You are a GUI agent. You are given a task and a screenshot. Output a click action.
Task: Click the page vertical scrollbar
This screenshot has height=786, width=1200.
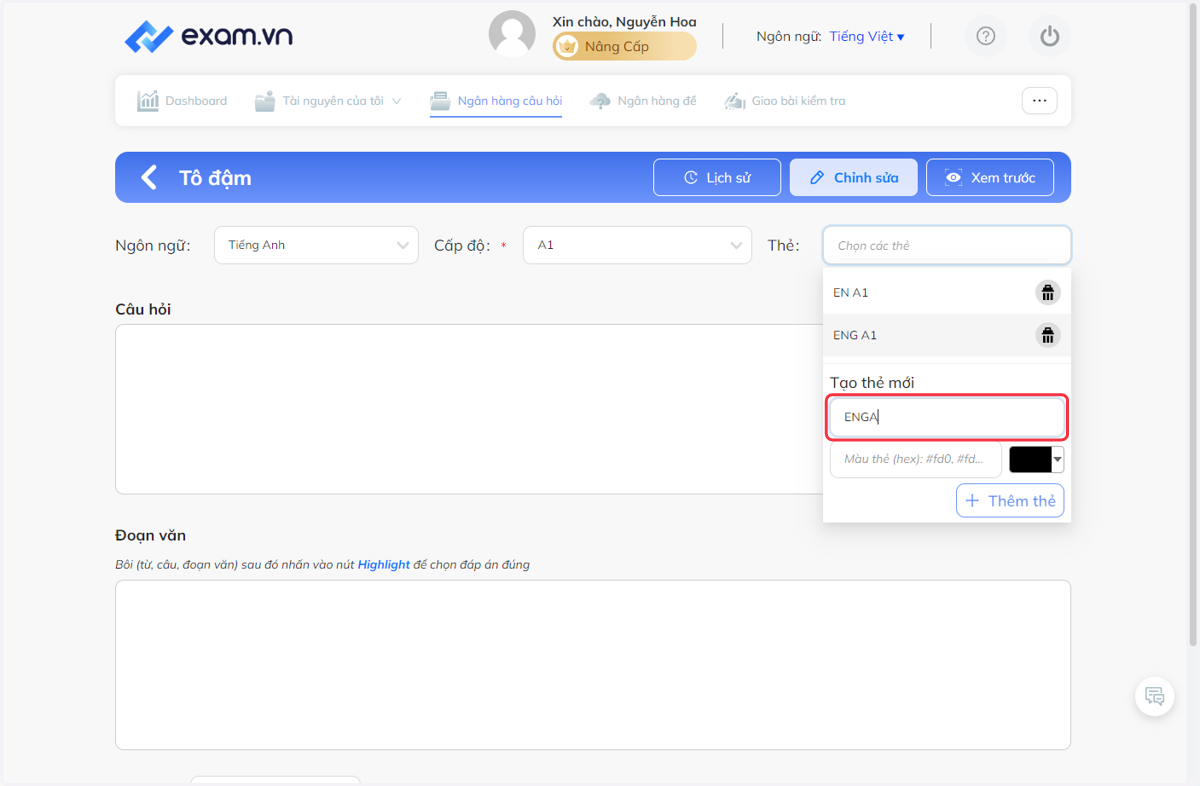pos(1192,323)
